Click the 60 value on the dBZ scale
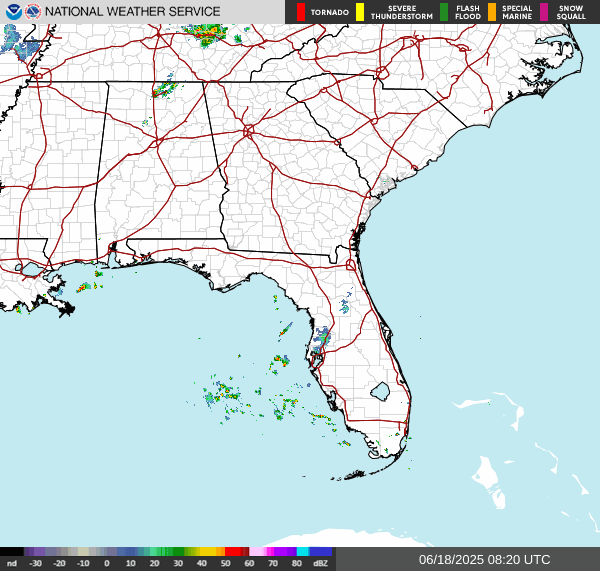Screen dimensions: 600x571 249,563
